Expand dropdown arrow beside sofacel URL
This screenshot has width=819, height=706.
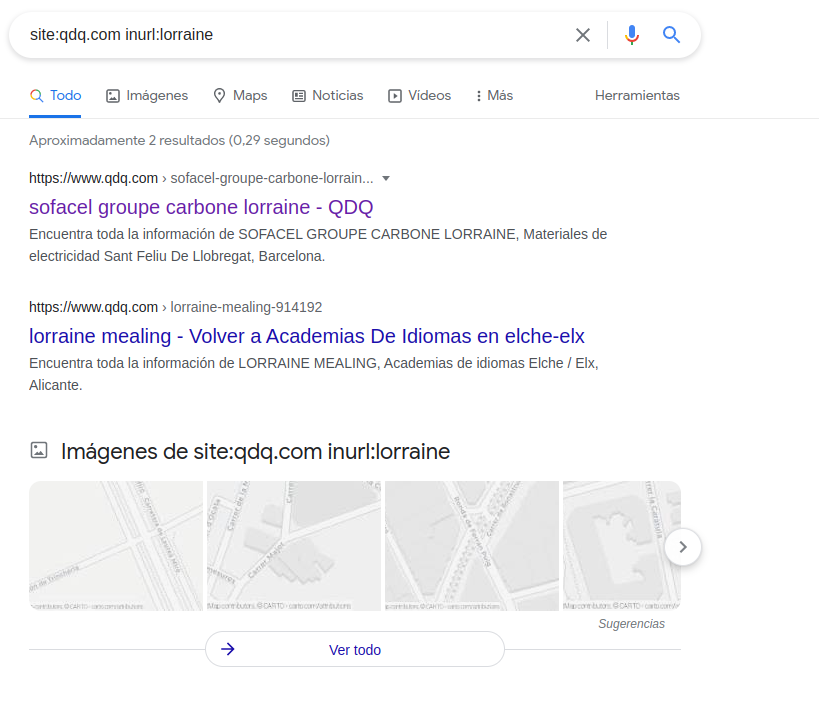(386, 179)
